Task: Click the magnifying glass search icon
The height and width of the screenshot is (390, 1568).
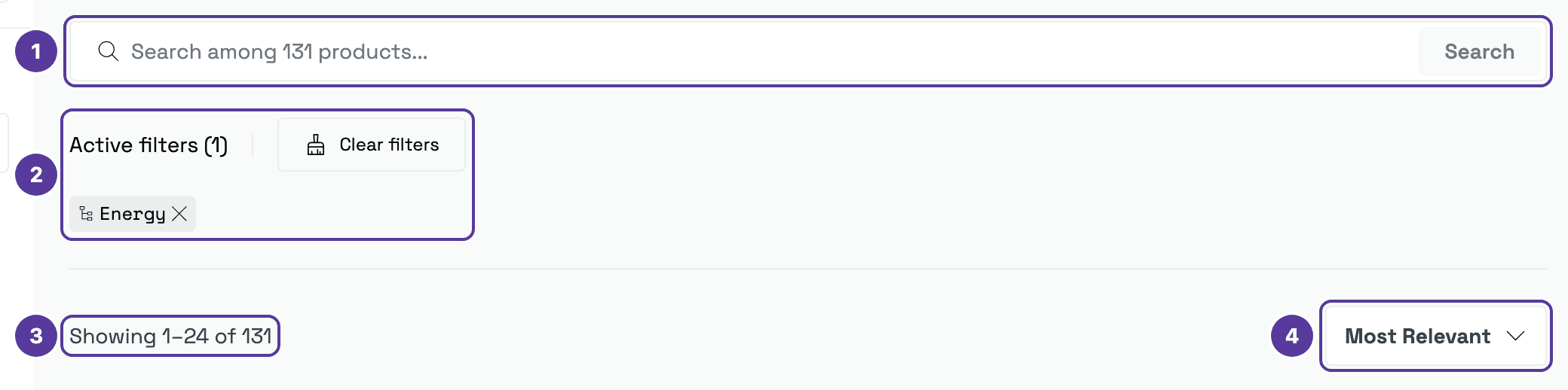Action: tap(109, 51)
